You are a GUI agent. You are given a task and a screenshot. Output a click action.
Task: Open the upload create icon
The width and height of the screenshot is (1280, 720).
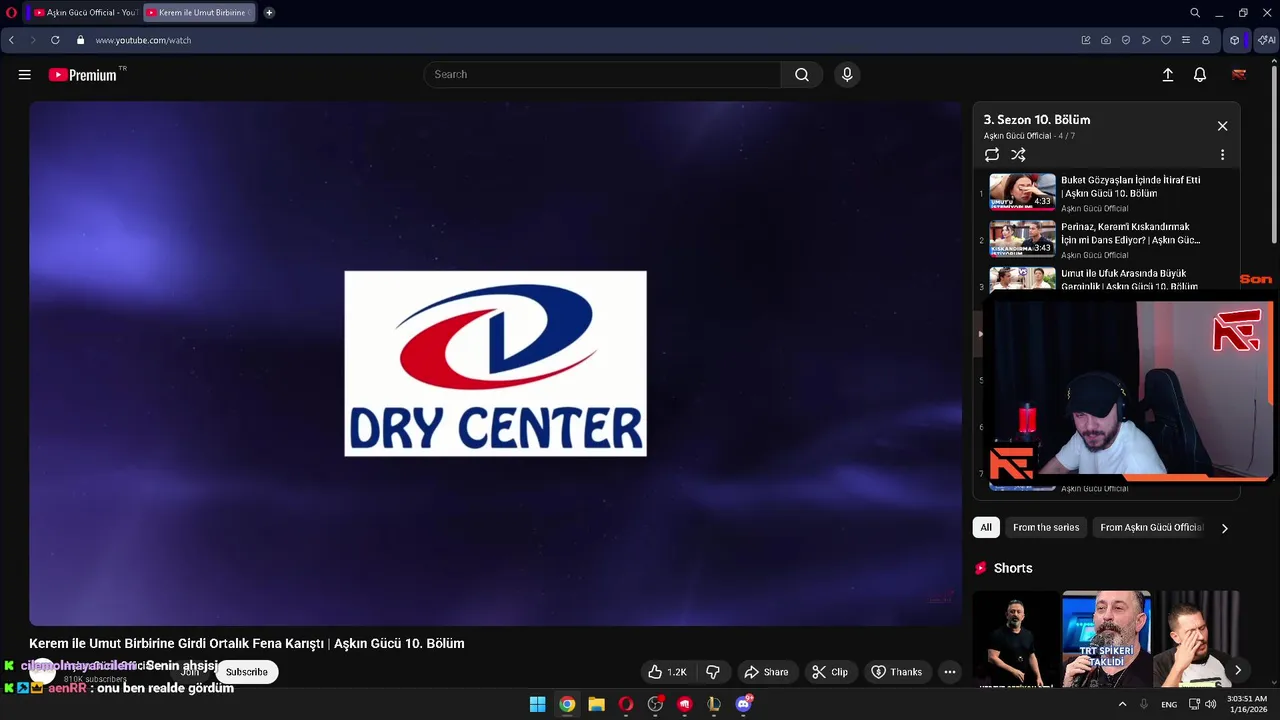pos(1167,75)
